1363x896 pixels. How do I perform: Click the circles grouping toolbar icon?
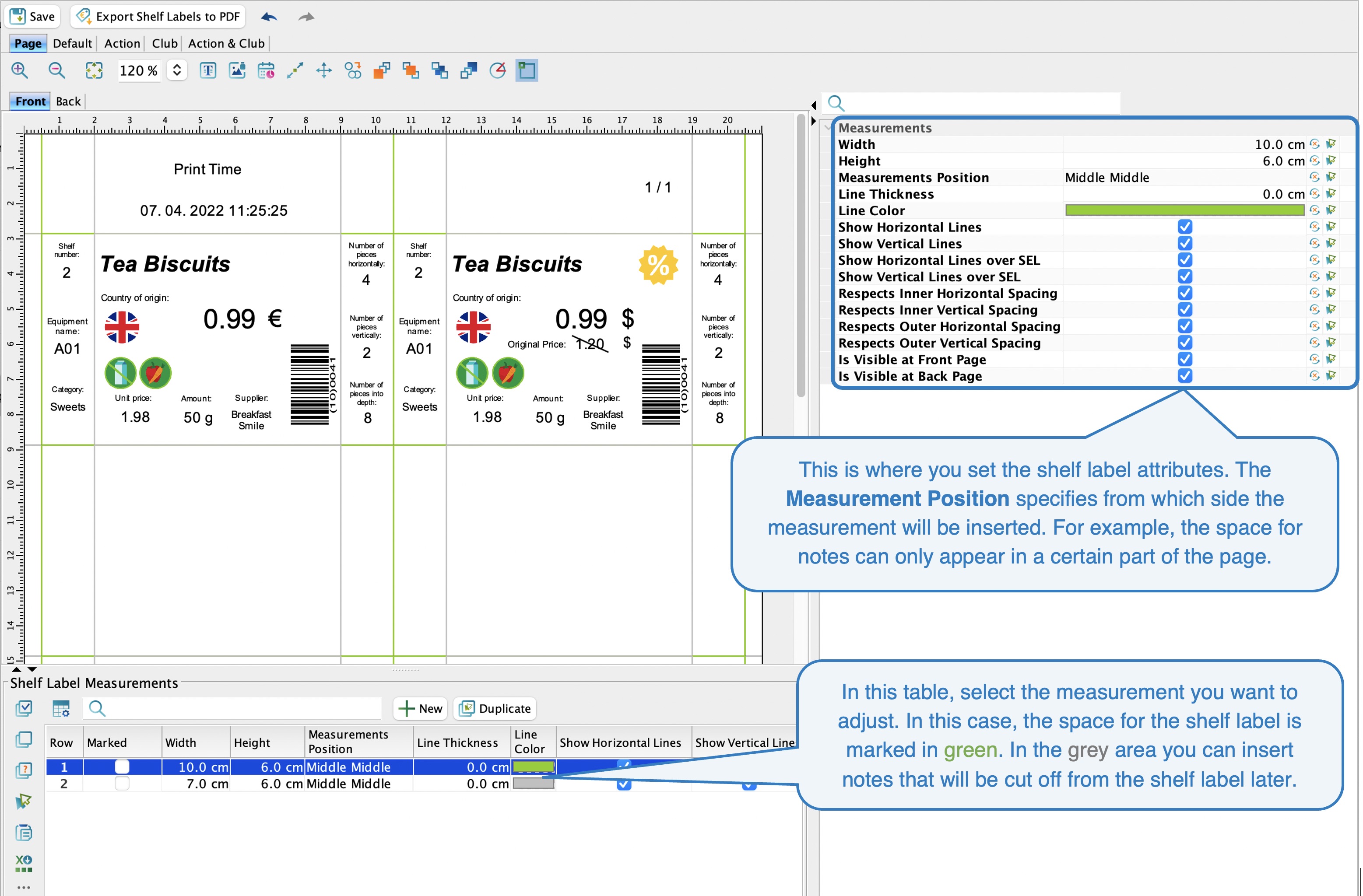pos(353,70)
